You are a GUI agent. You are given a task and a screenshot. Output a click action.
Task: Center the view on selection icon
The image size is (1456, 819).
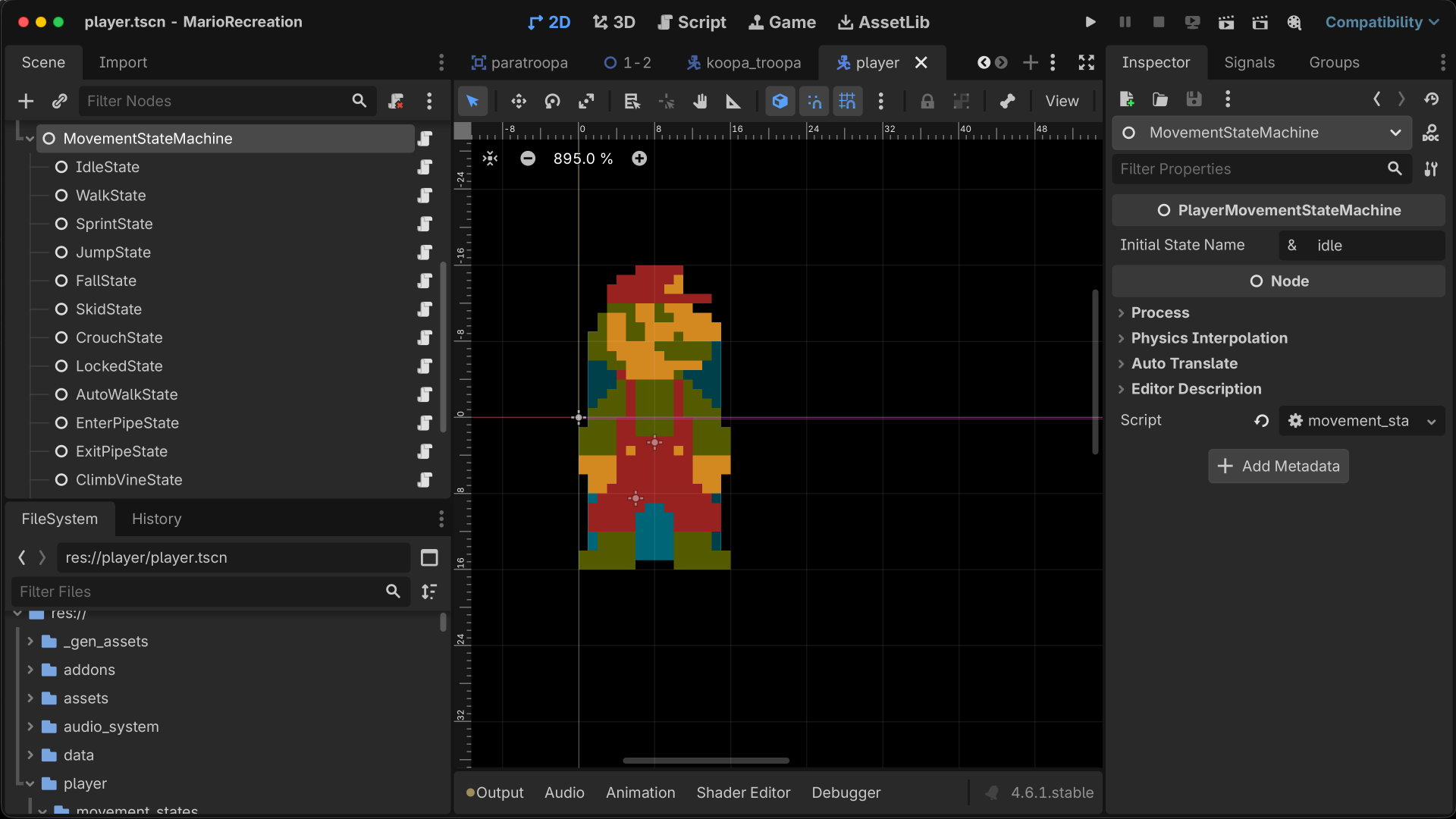491,158
